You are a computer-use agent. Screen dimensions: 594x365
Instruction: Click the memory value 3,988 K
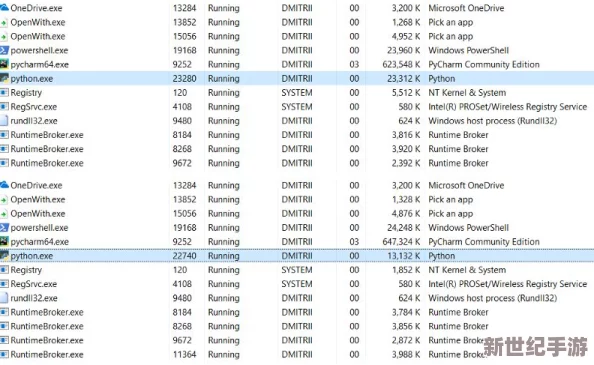(x=406, y=354)
